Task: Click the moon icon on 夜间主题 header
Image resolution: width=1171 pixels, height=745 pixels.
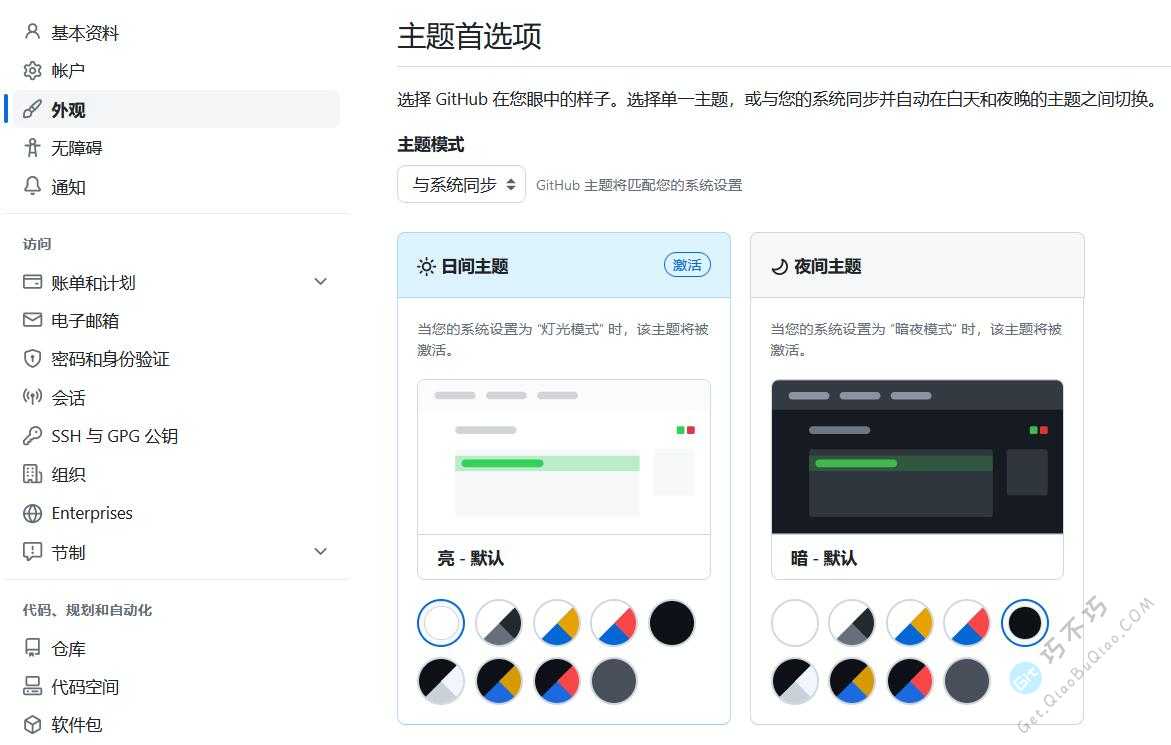Action: coord(781,266)
